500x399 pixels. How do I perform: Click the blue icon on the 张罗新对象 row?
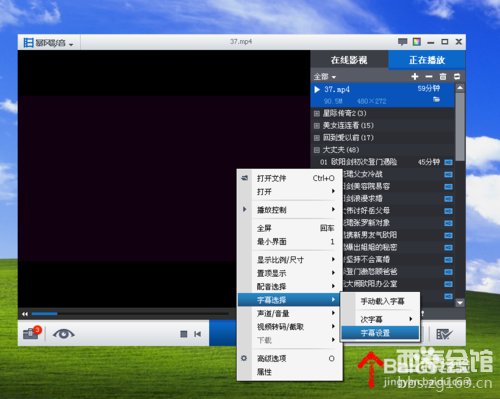[x=448, y=223]
